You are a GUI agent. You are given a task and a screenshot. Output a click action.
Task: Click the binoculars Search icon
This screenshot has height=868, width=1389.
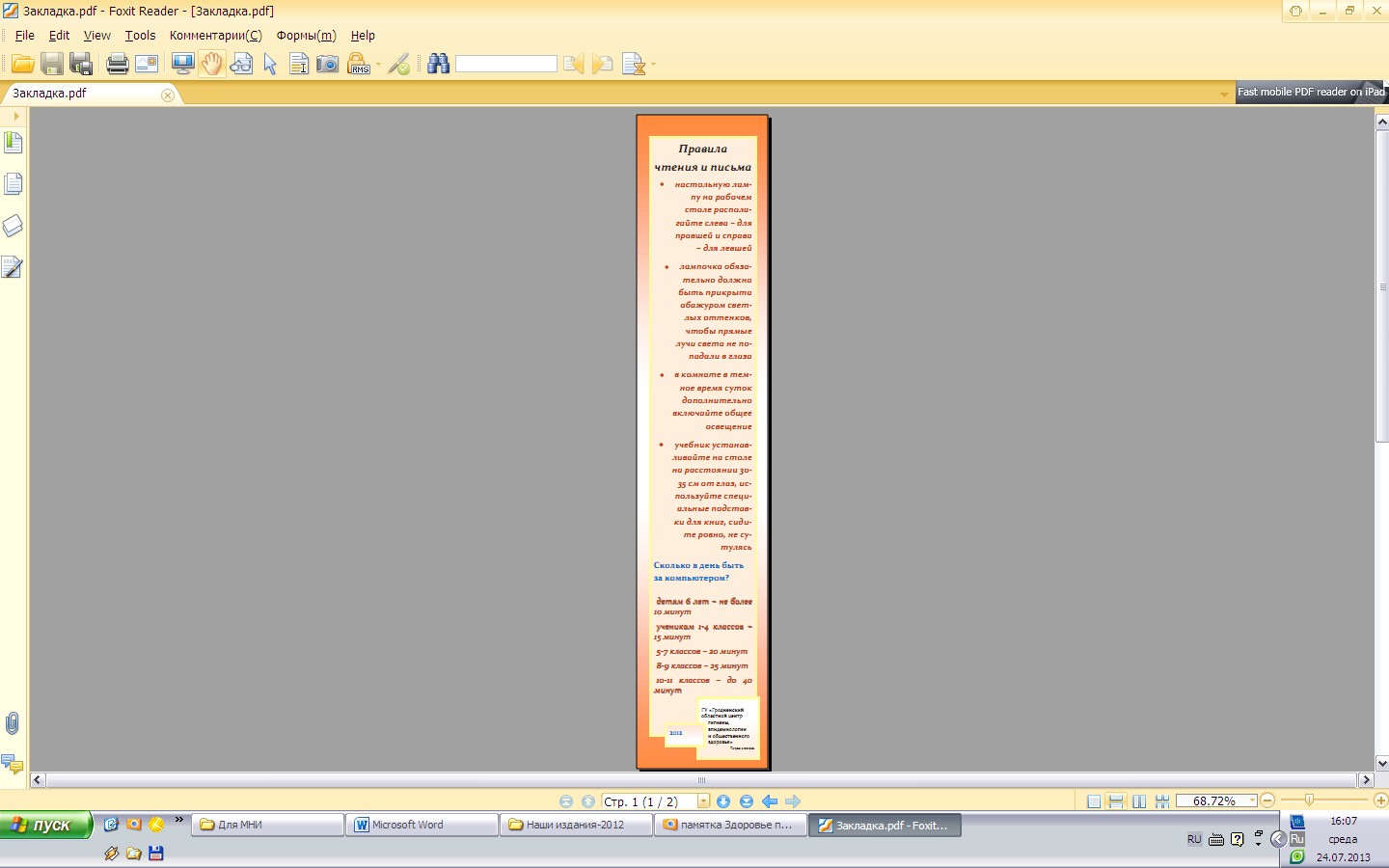[x=439, y=65]
